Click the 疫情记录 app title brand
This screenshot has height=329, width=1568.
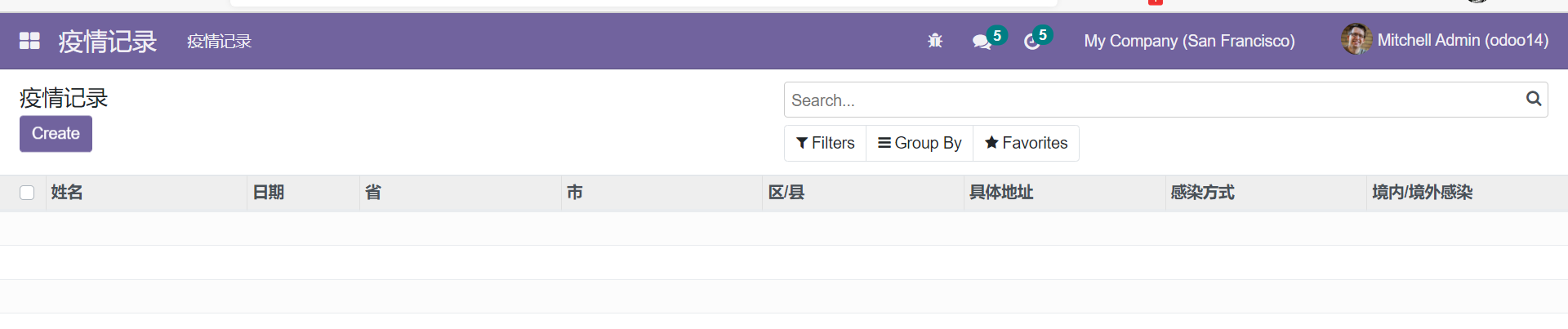pos(107,42)
